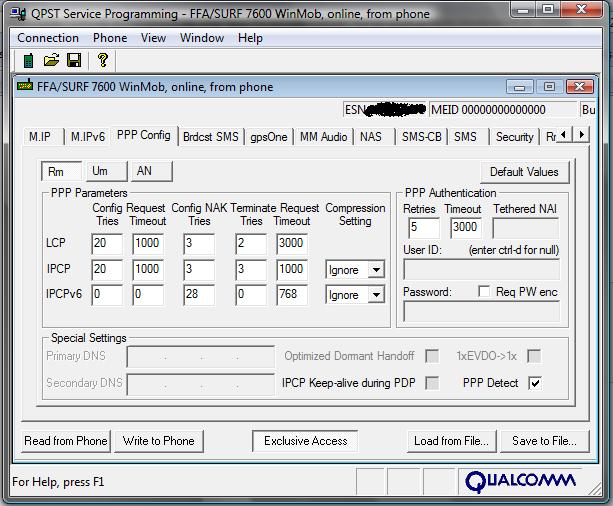Click the Password field
This screenshot has height=506, width=613.
click(x=481, y=312)
